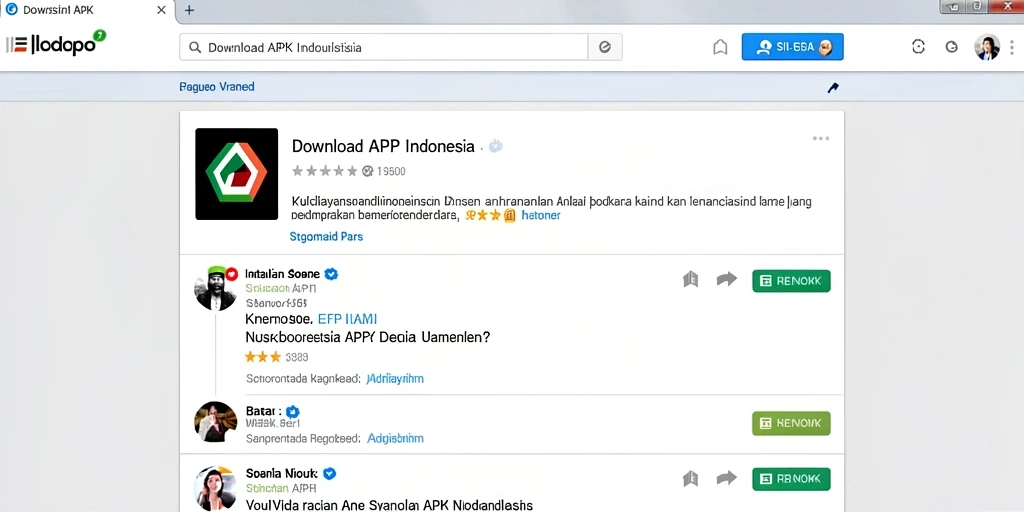Open the three-dot menu on app card
The height and width of the screenshot is (512, 1024).
[x=820, y=138]
